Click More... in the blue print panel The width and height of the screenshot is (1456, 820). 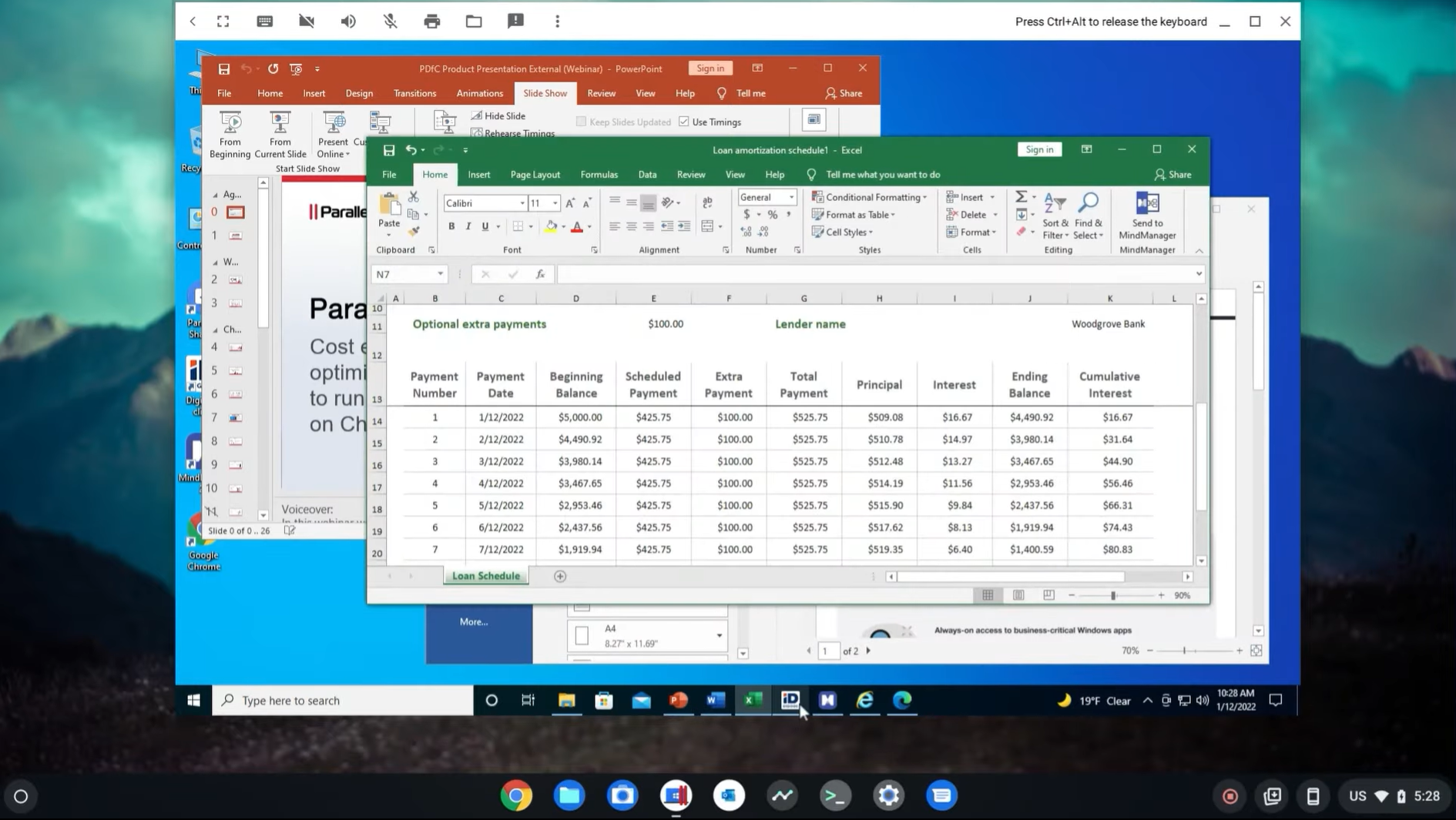click(474, 622)
